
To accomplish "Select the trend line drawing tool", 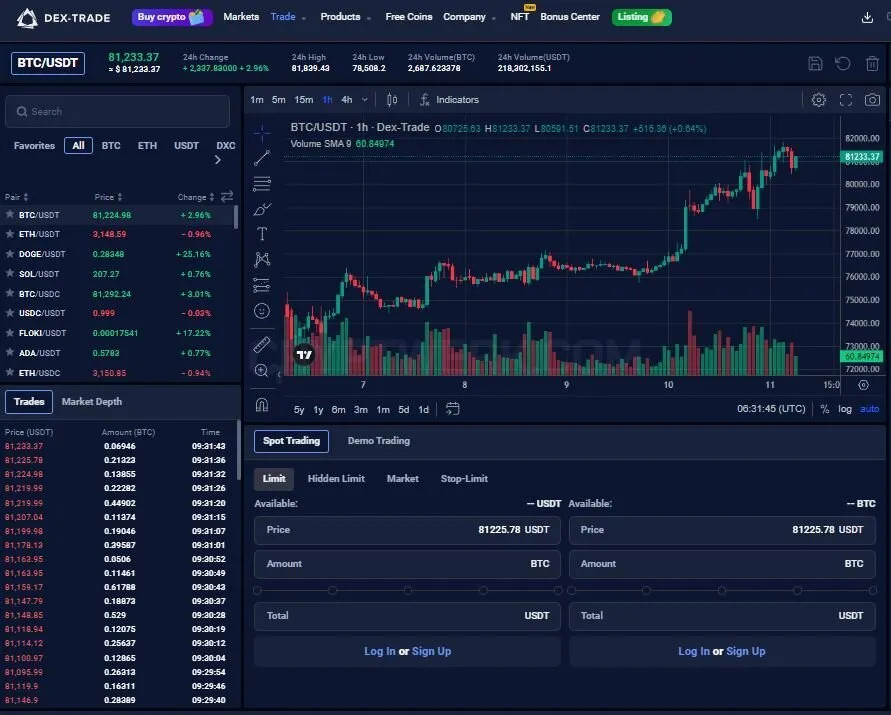I will click(262, 158).
